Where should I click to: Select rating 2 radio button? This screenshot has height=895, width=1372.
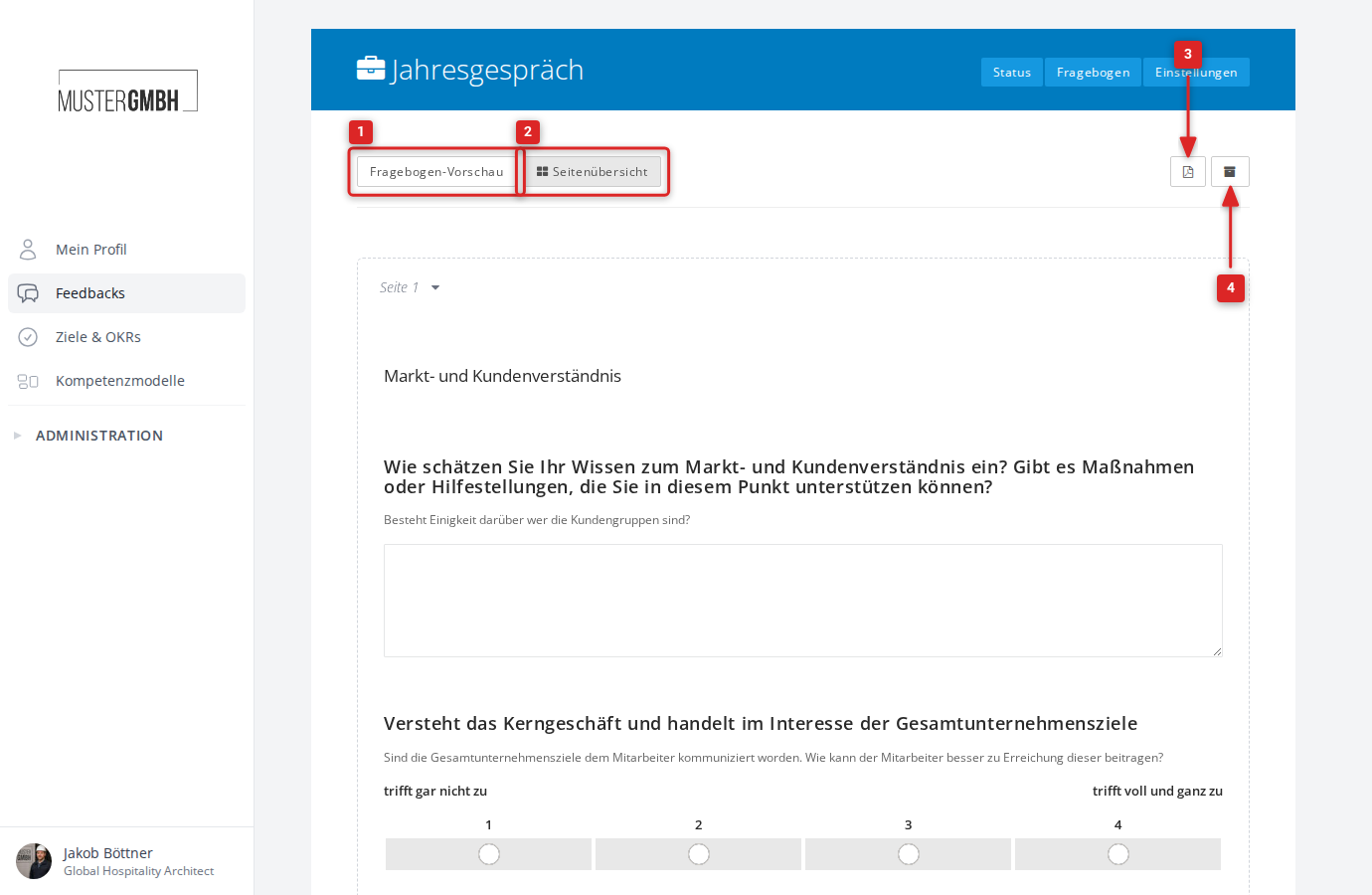click(699, 854)
